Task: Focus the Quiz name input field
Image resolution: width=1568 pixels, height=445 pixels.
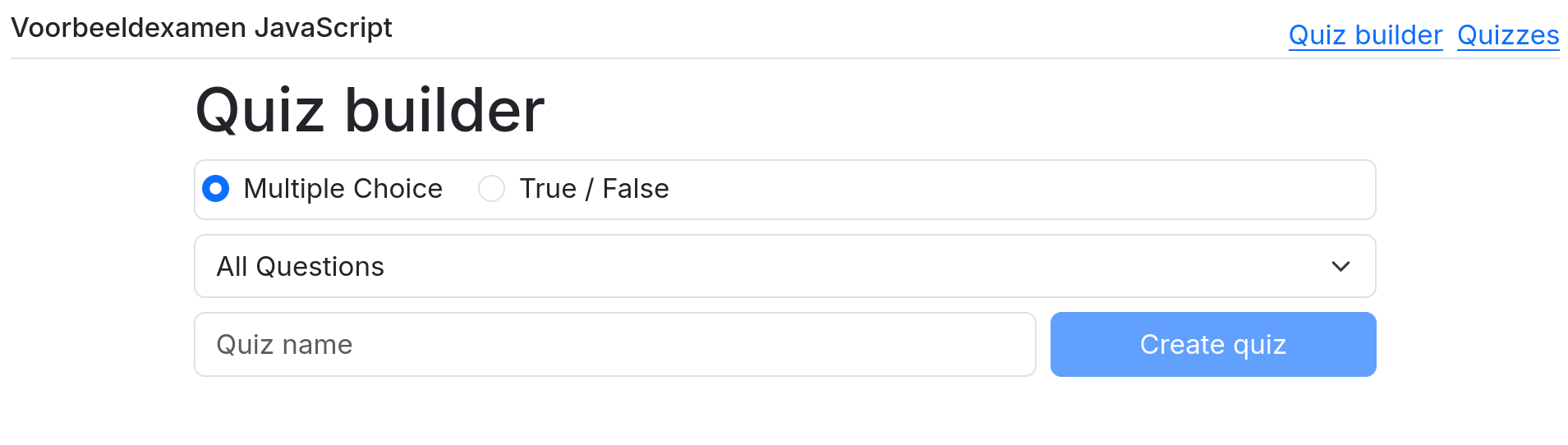Action: (614, 344)
